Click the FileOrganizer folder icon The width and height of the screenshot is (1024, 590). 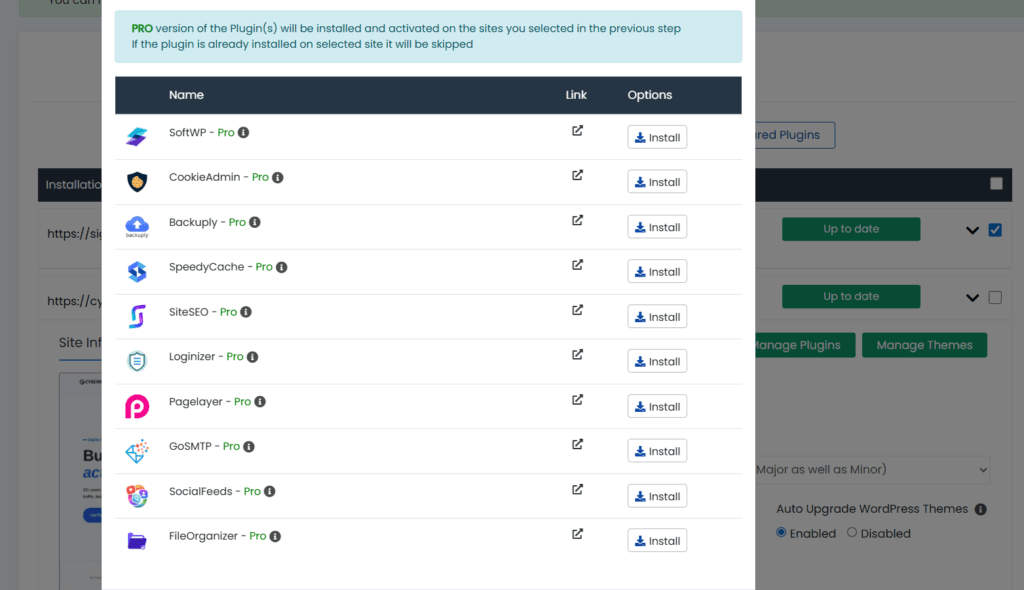137,536
